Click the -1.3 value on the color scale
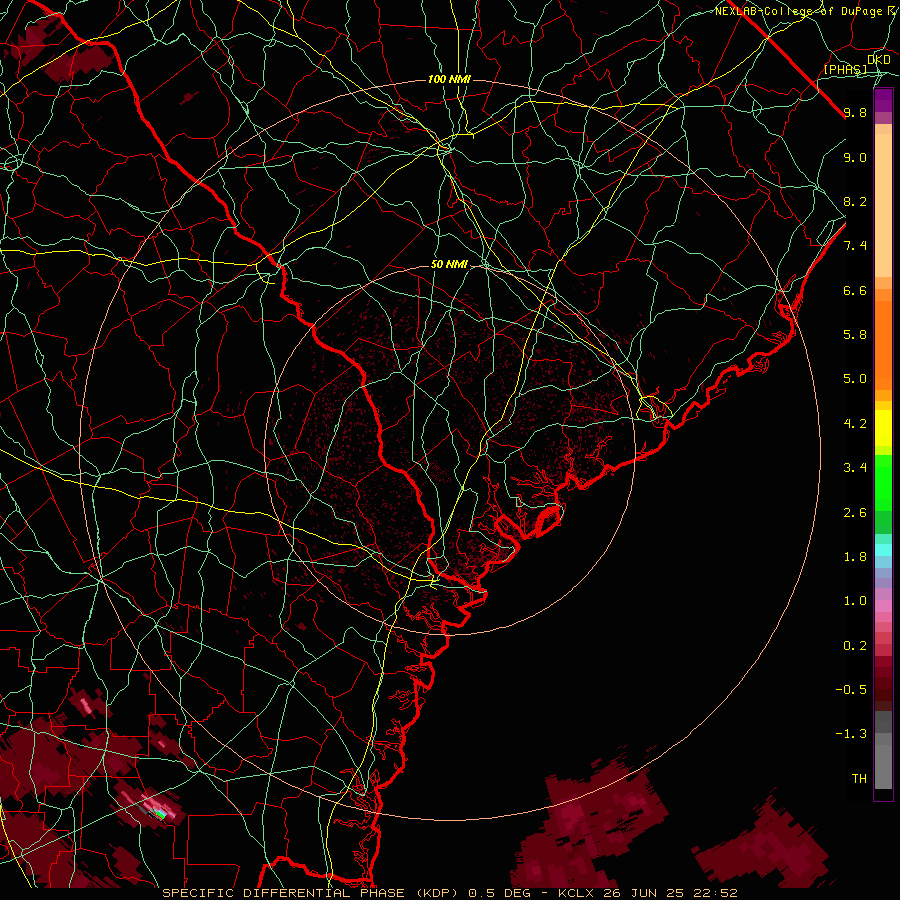This screenshot has height=900, width=900. pos(851,734)
